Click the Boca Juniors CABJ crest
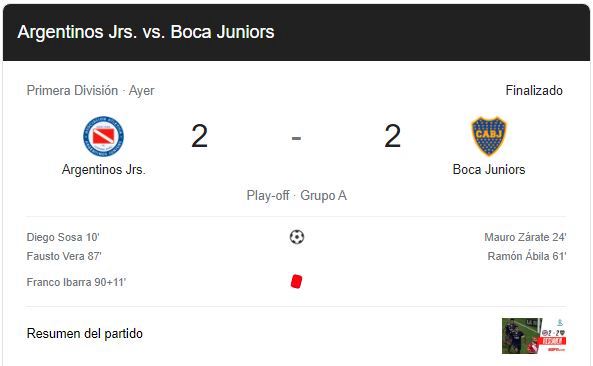593x366 pixels. click(x=489, y=136)
